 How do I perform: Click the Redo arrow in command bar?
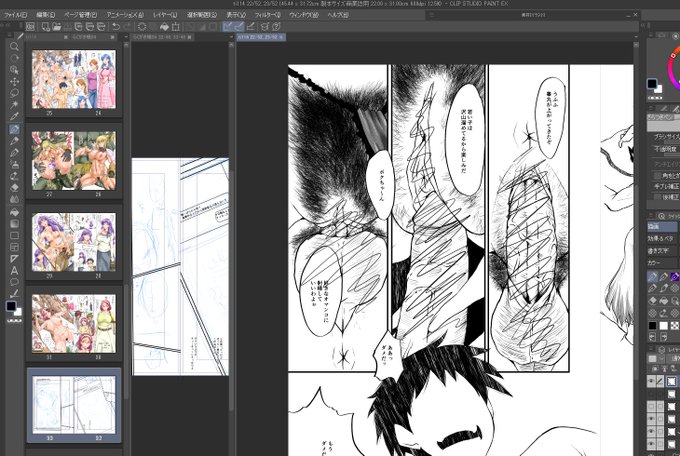click(x=127, y=27)
